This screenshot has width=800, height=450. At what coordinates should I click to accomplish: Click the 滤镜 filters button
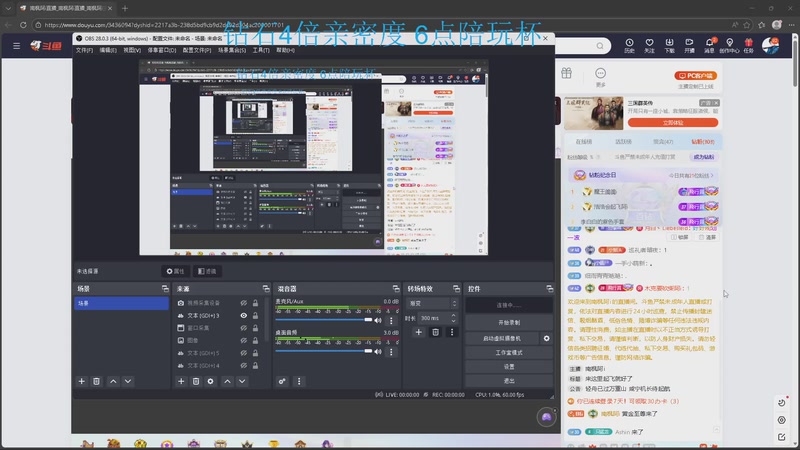207,271
